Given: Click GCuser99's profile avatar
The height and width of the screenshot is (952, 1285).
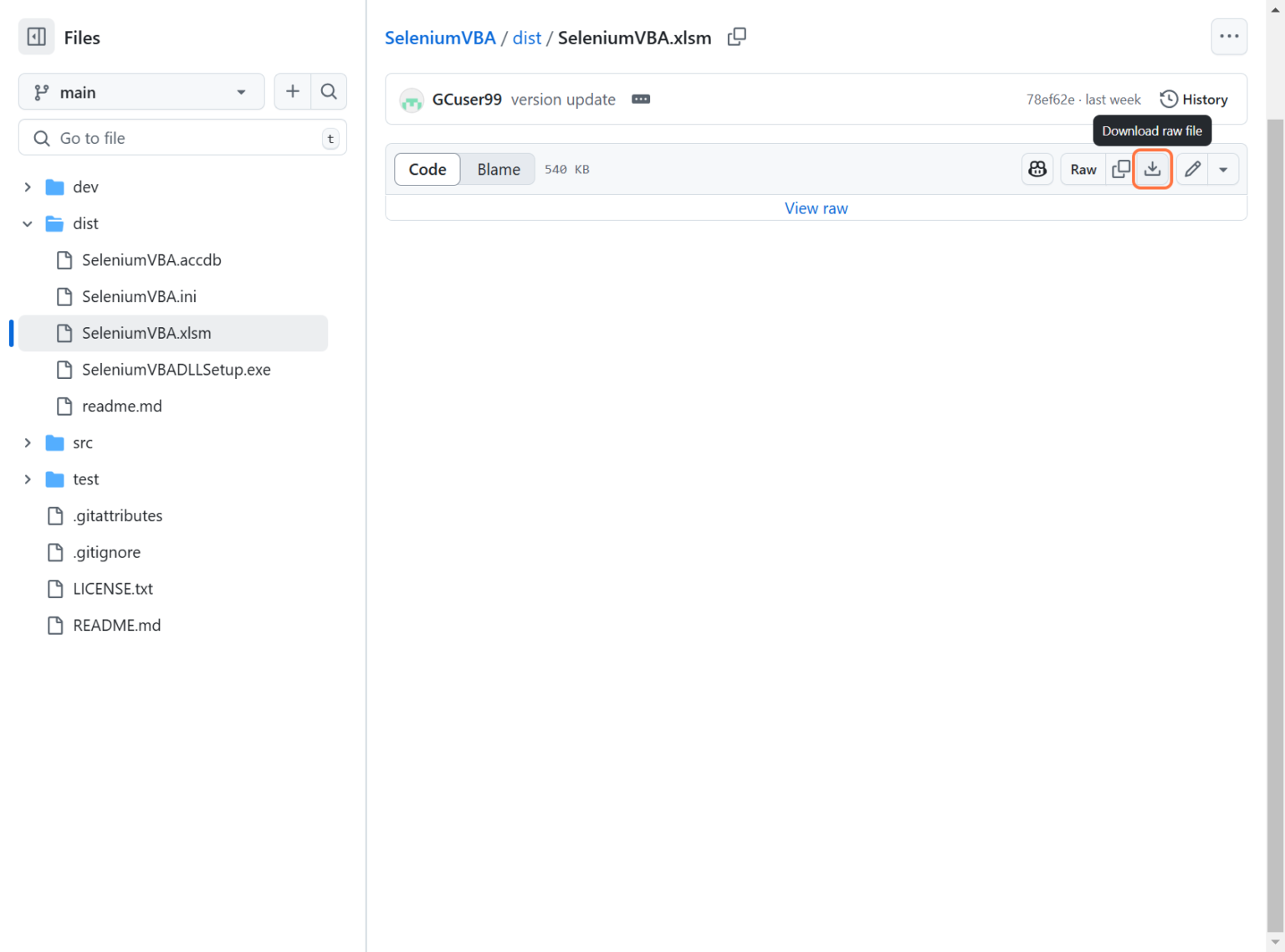Looking at the screenshot, I should [x=412, y=100].
